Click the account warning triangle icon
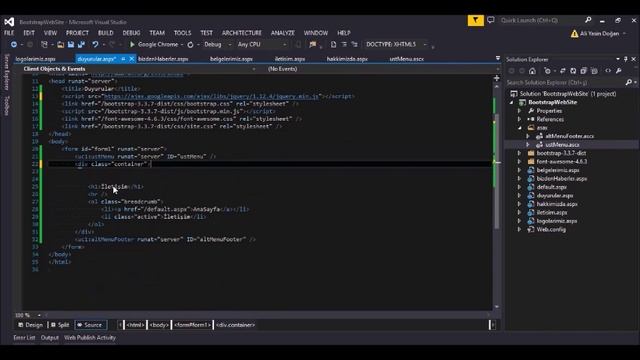640x360 pixels. coord(575,34)
